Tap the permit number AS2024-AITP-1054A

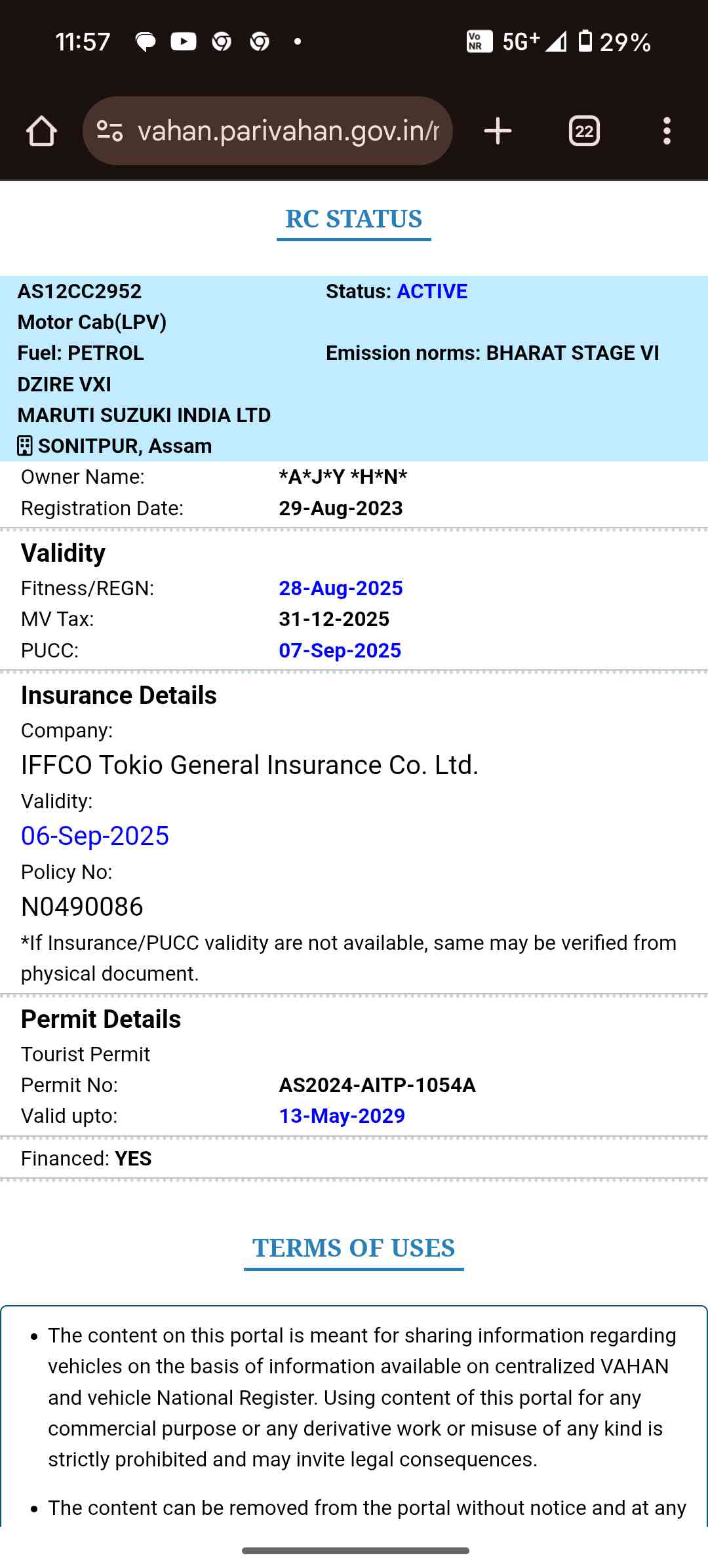click(377, 1086)
